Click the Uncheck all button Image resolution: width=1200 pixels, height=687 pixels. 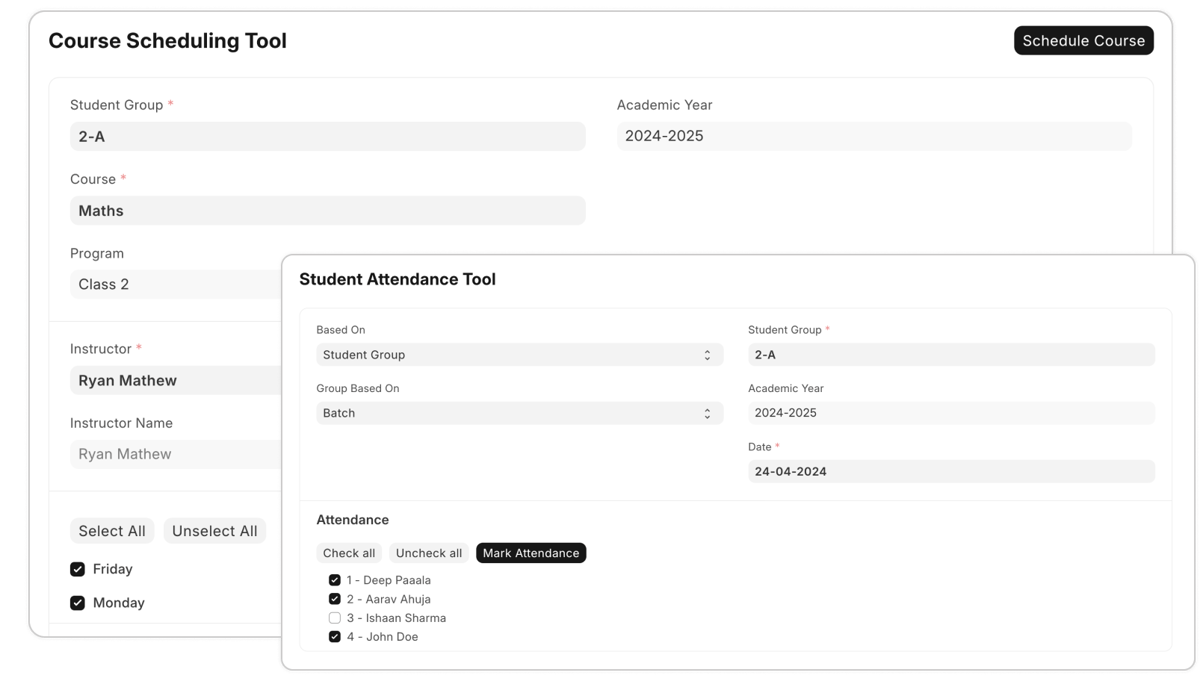(429, 553)
